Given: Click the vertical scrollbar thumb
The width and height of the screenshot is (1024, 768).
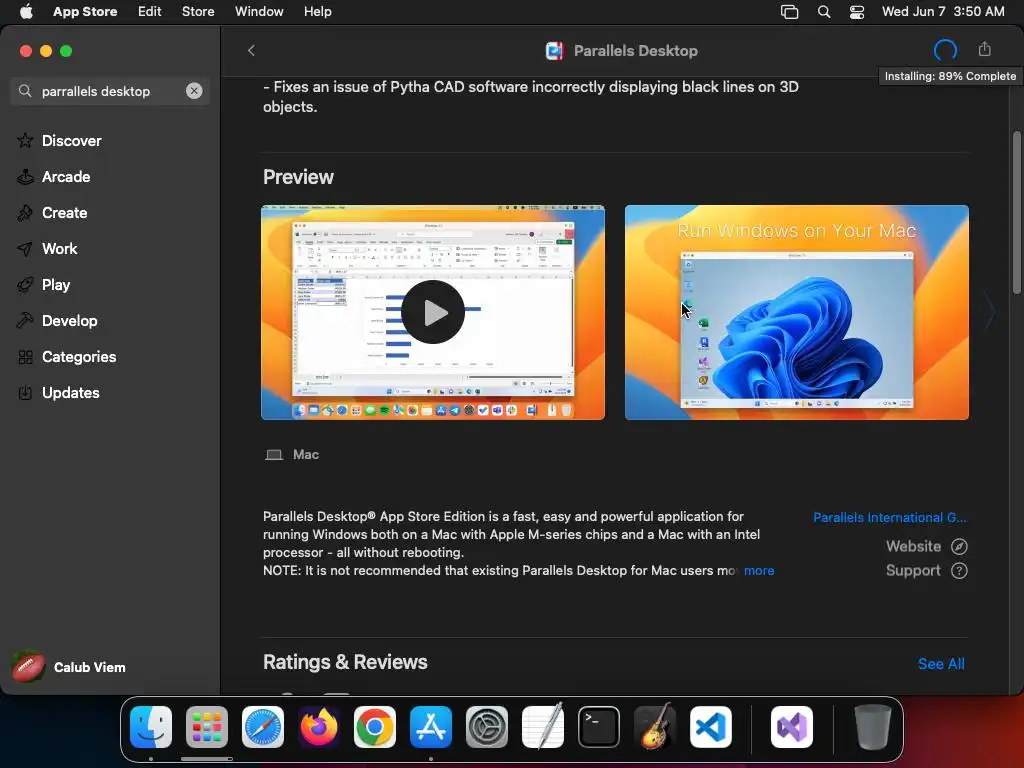Looking at the screenshot, I should pyautogui.click(x=1016, y=213).
